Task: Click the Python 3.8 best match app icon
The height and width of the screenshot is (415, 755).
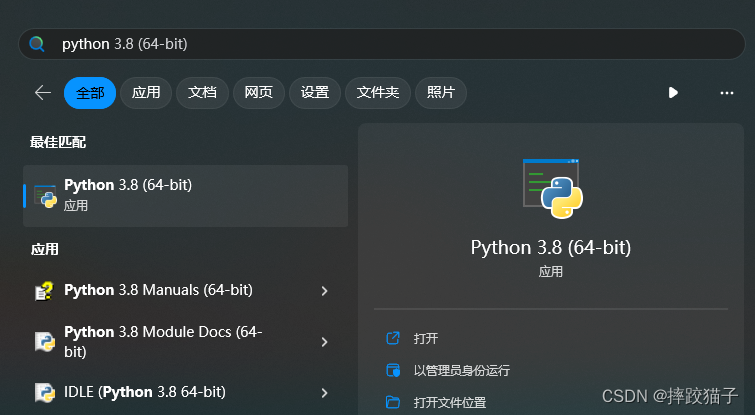Action: [46, 196]
